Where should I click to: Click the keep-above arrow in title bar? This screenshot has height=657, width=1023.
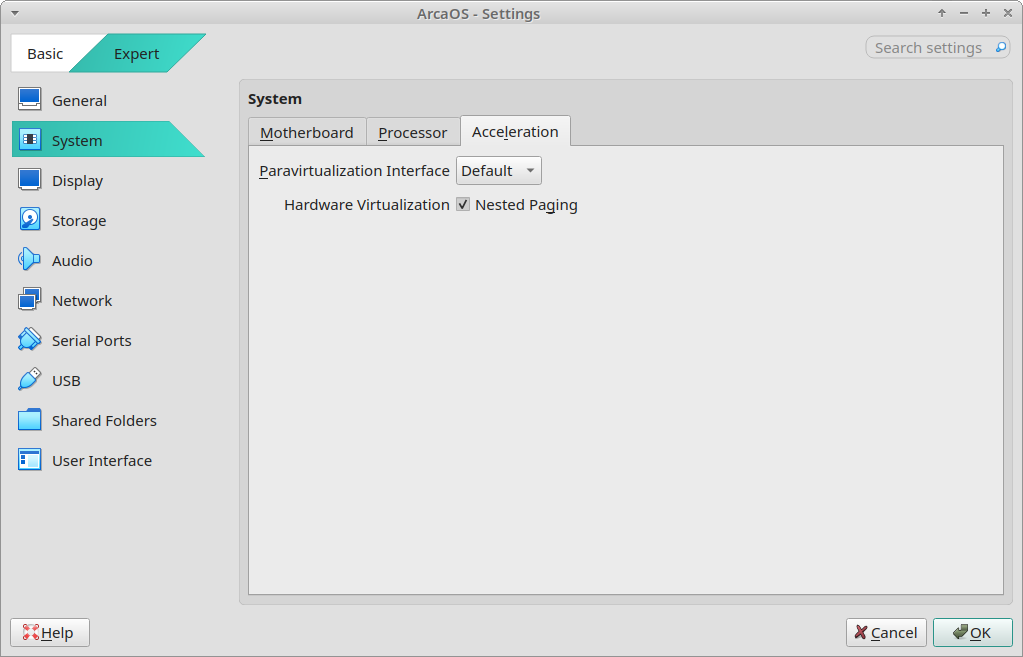click(941, 13)
